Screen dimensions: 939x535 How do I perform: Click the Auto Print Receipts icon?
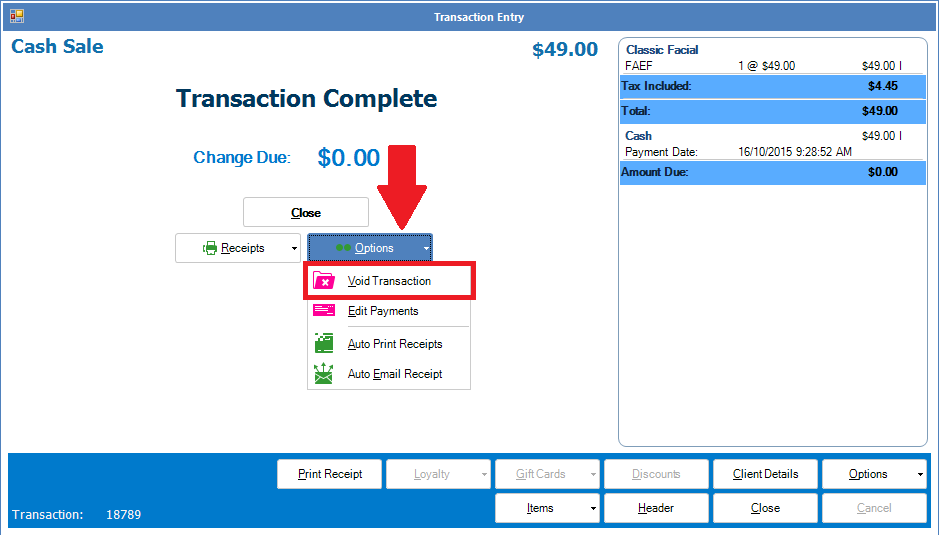324,344
